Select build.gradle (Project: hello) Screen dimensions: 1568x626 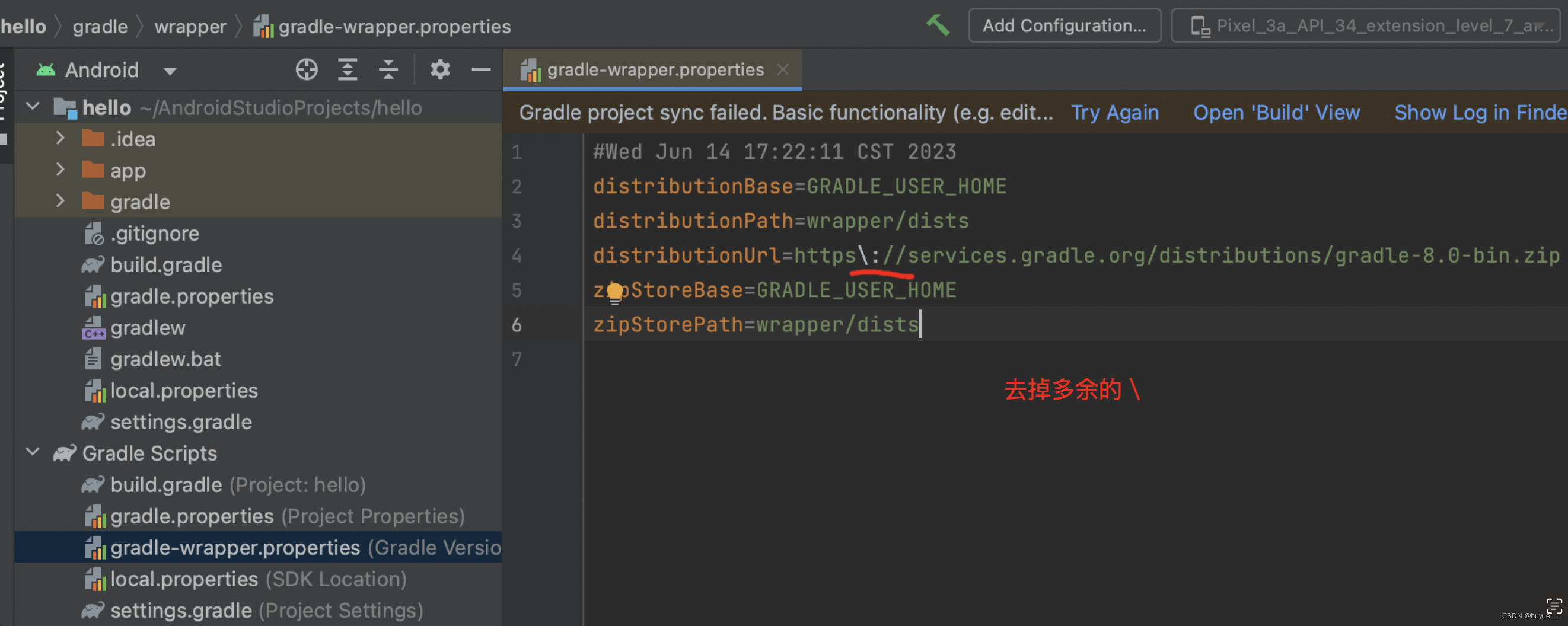238,485
